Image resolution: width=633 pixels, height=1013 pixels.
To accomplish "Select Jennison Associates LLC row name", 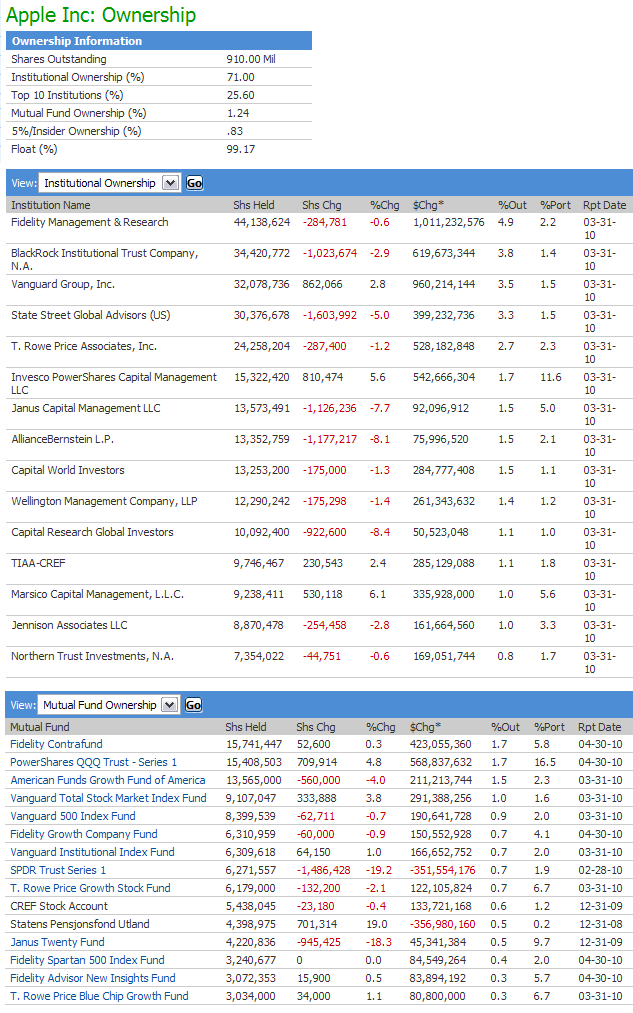I will coord(69,625).
